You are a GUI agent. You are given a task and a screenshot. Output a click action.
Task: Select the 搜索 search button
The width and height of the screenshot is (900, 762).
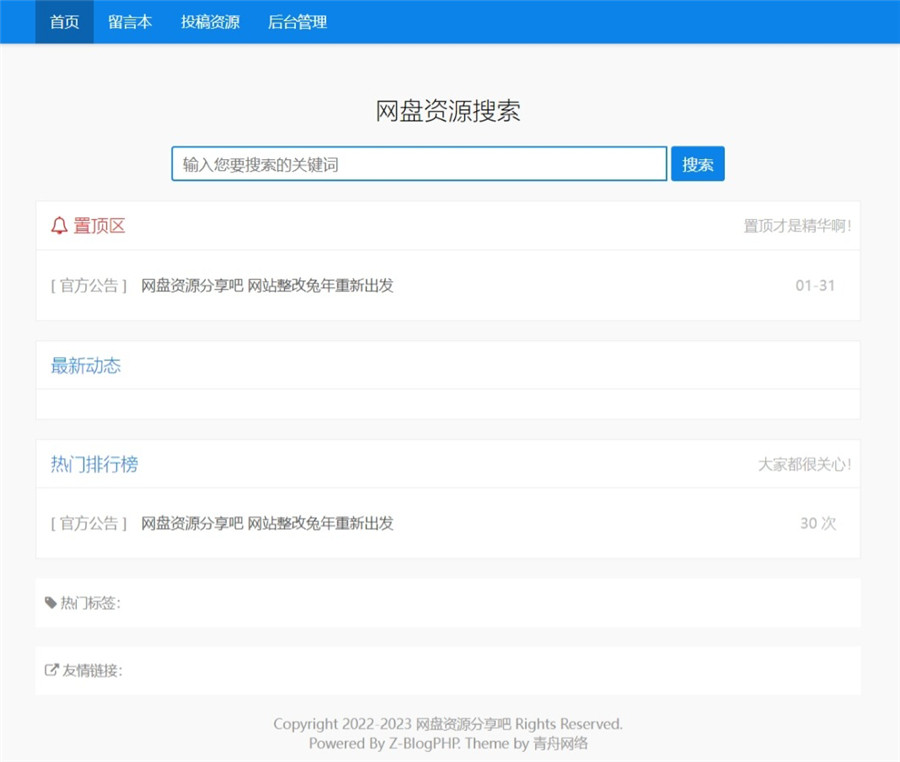698,163
